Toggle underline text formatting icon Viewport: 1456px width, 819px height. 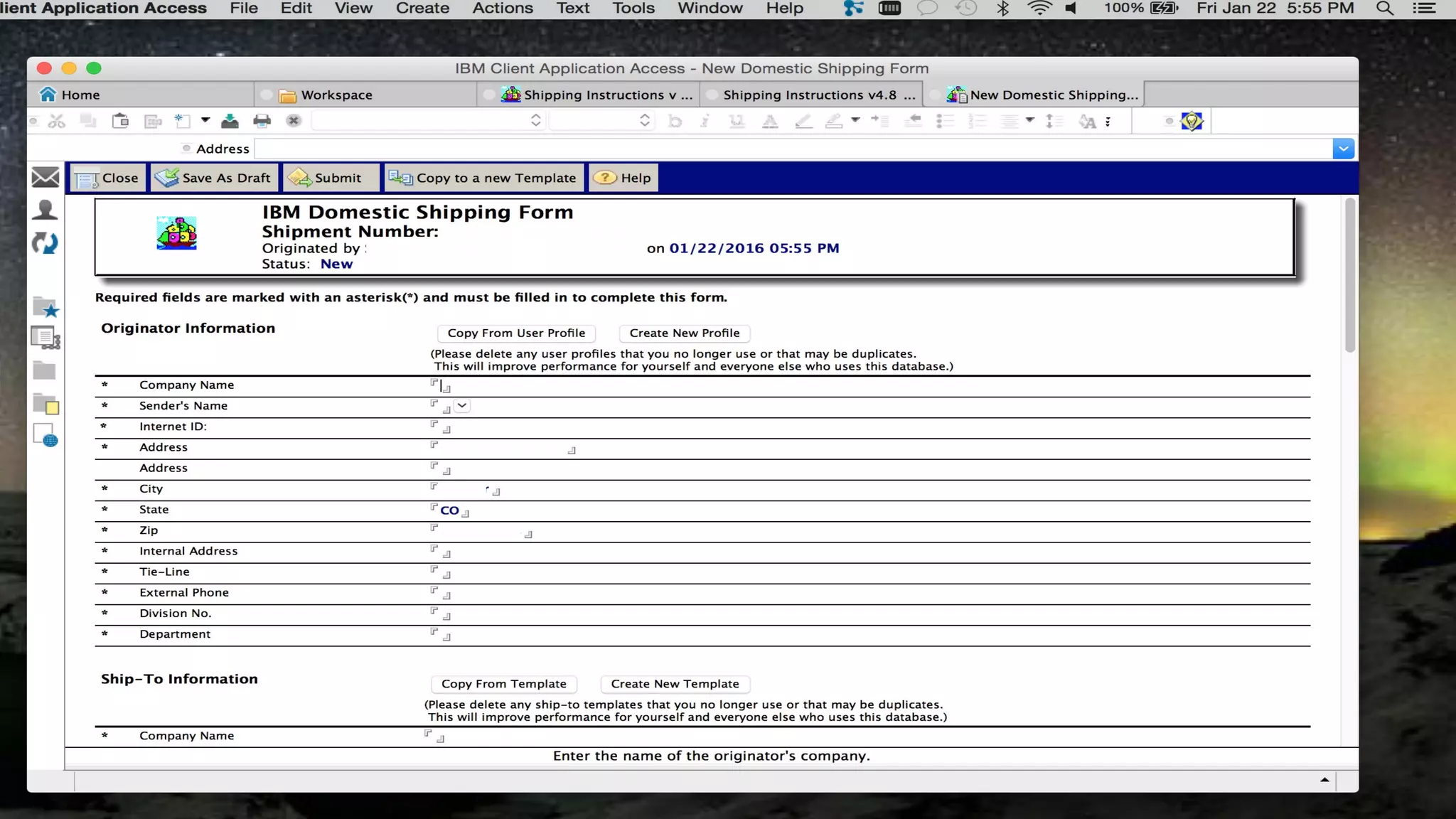coord(737,122)
